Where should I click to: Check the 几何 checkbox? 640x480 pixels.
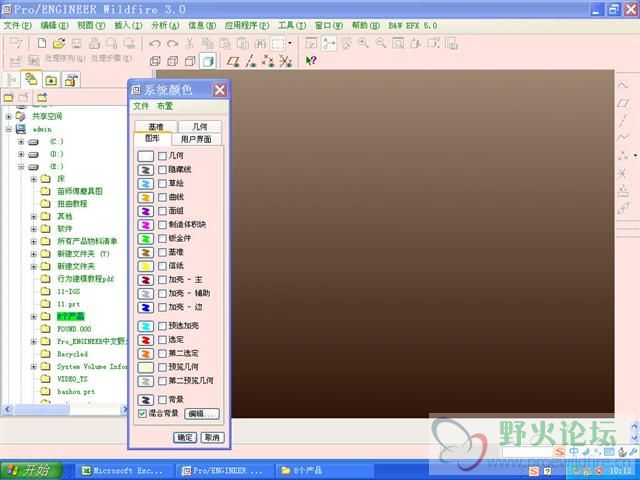point(162,156)
